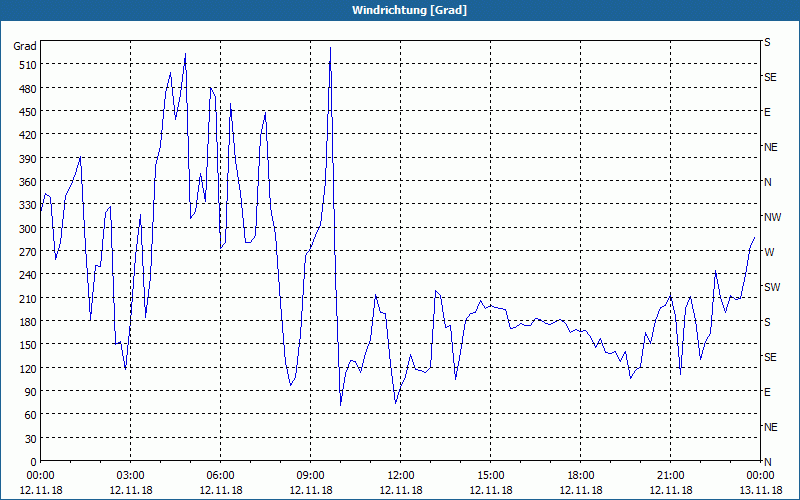Select the "S" compass label at 180 level
Screen dimensions: 800x500
pyautogui.click(x=767, y=322)
